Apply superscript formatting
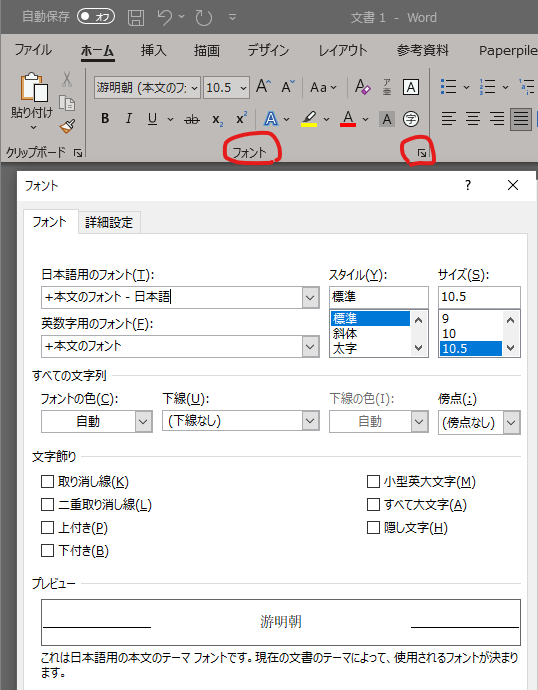This screenshot has width=538, height=690. 242,118
